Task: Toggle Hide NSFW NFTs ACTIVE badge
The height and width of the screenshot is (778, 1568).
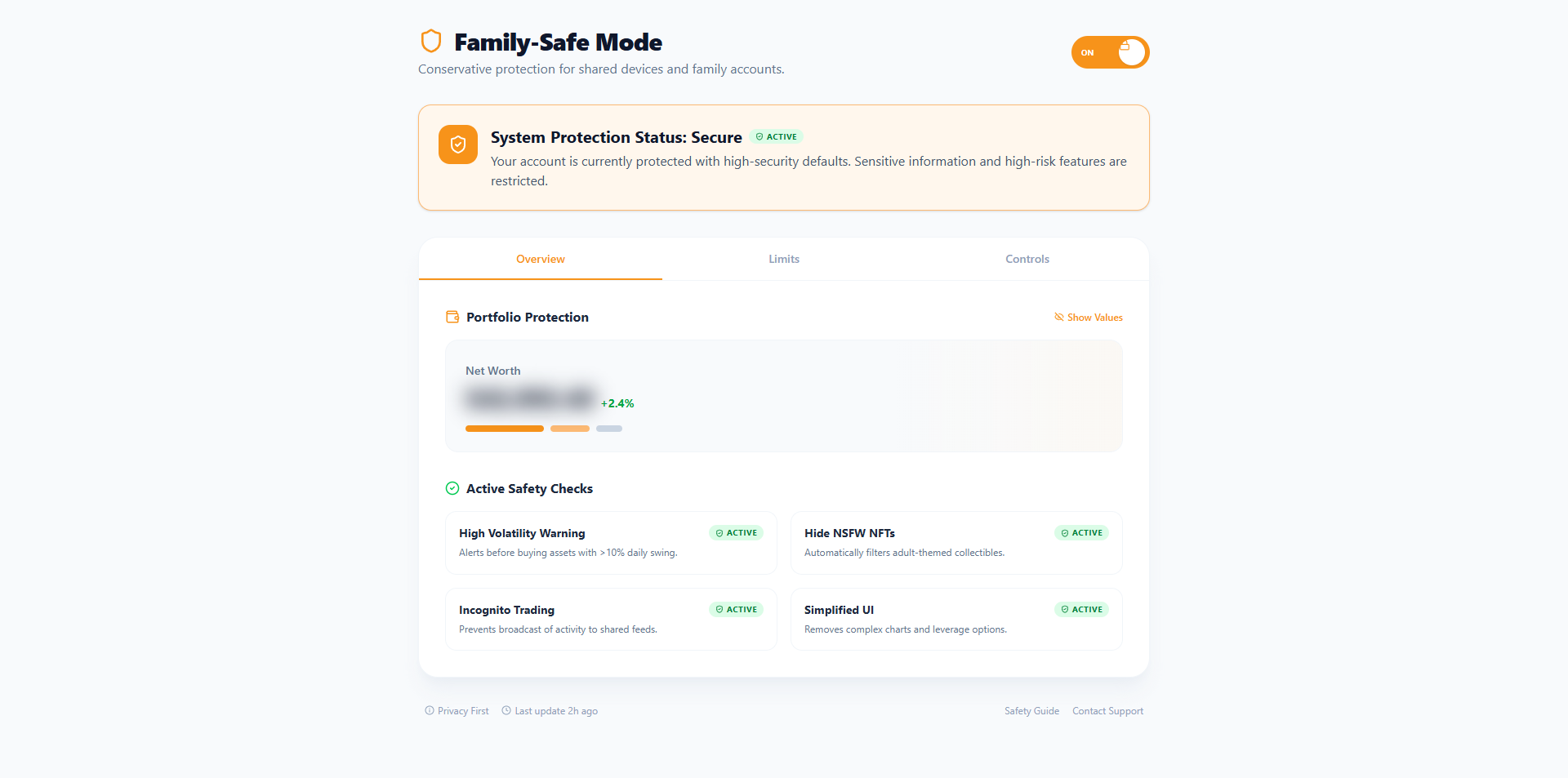Action: pos(1081,533)
